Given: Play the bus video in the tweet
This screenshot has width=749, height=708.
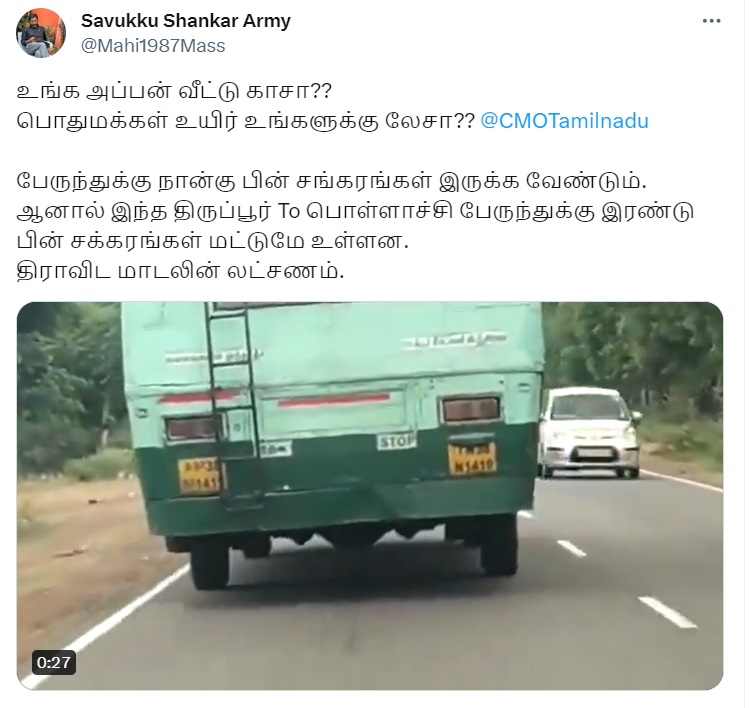Looking at the screenshot, I should pyautogui.click(x=370, y=495).
